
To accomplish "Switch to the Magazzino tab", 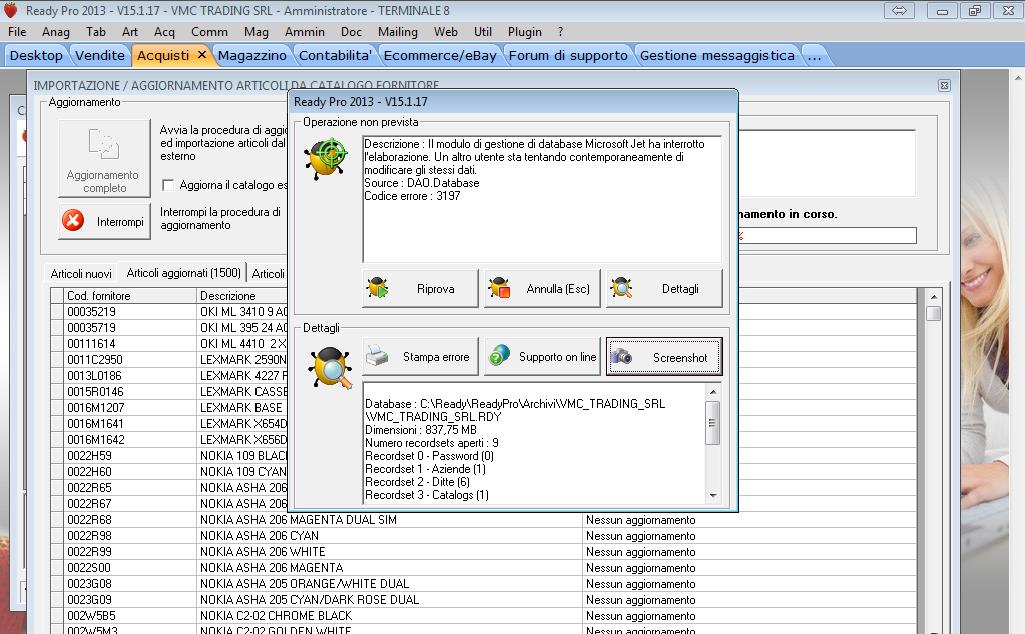I will [252, 56].
